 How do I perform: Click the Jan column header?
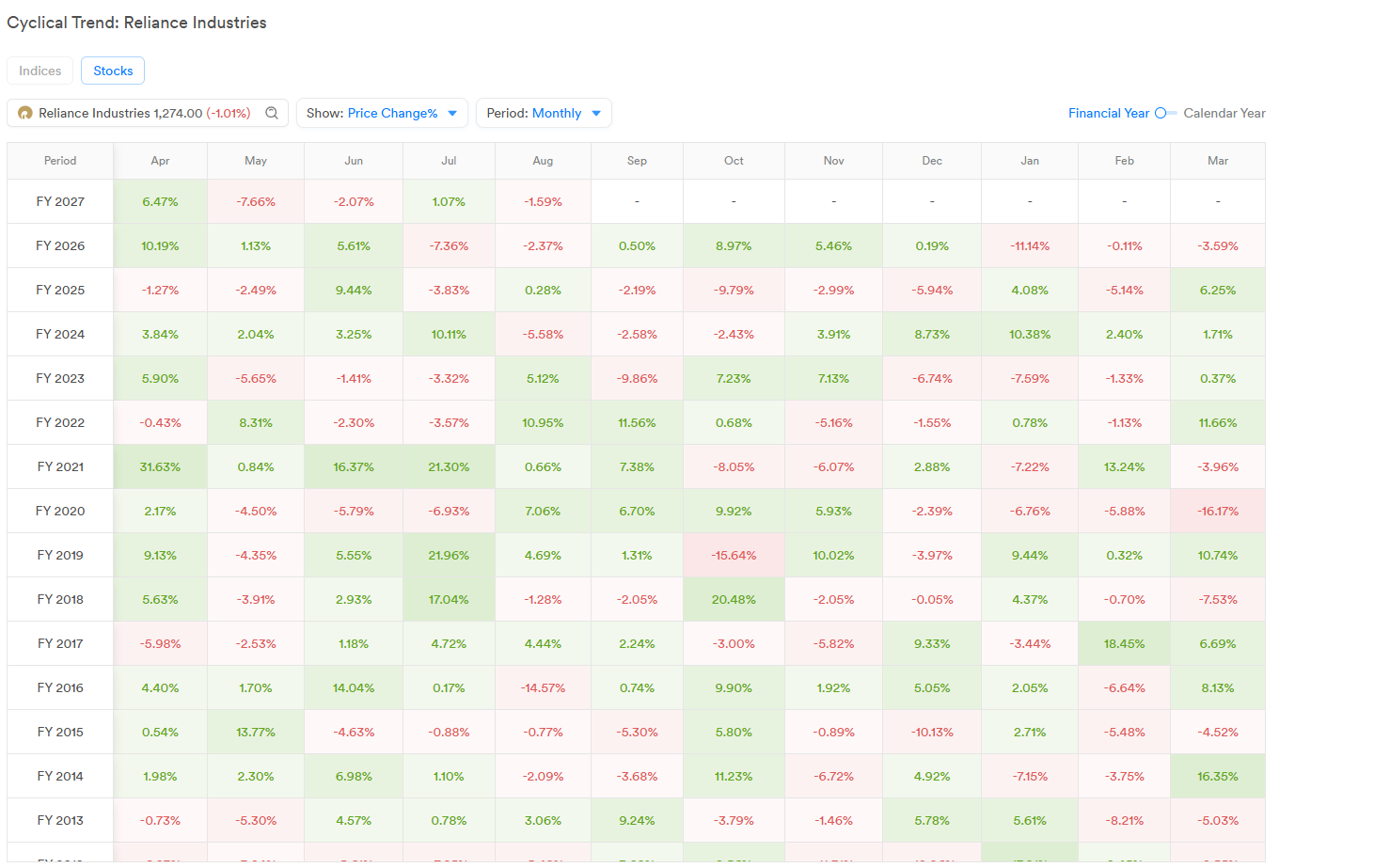coord(1030,161)
